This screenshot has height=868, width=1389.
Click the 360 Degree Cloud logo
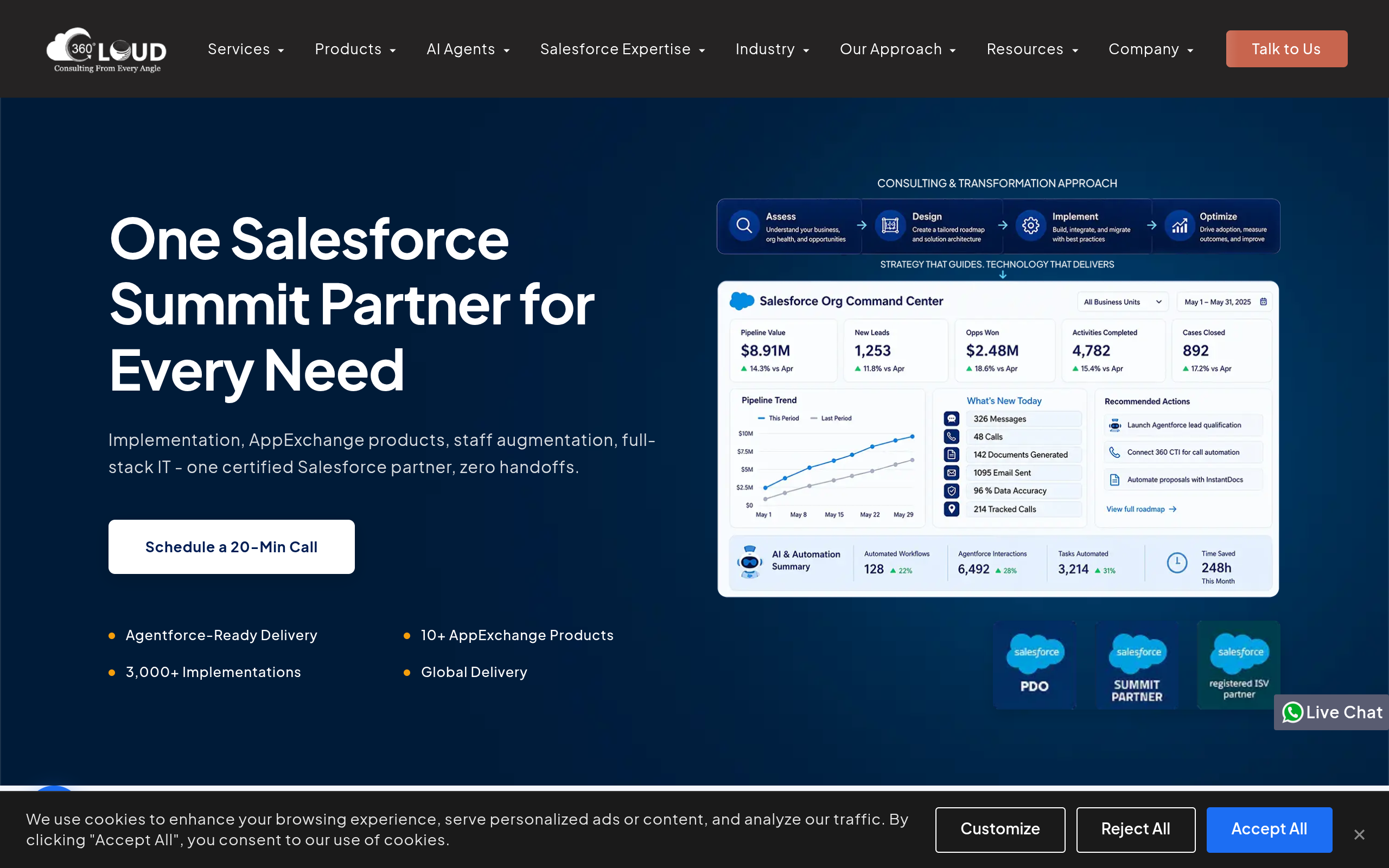point(107,50)
